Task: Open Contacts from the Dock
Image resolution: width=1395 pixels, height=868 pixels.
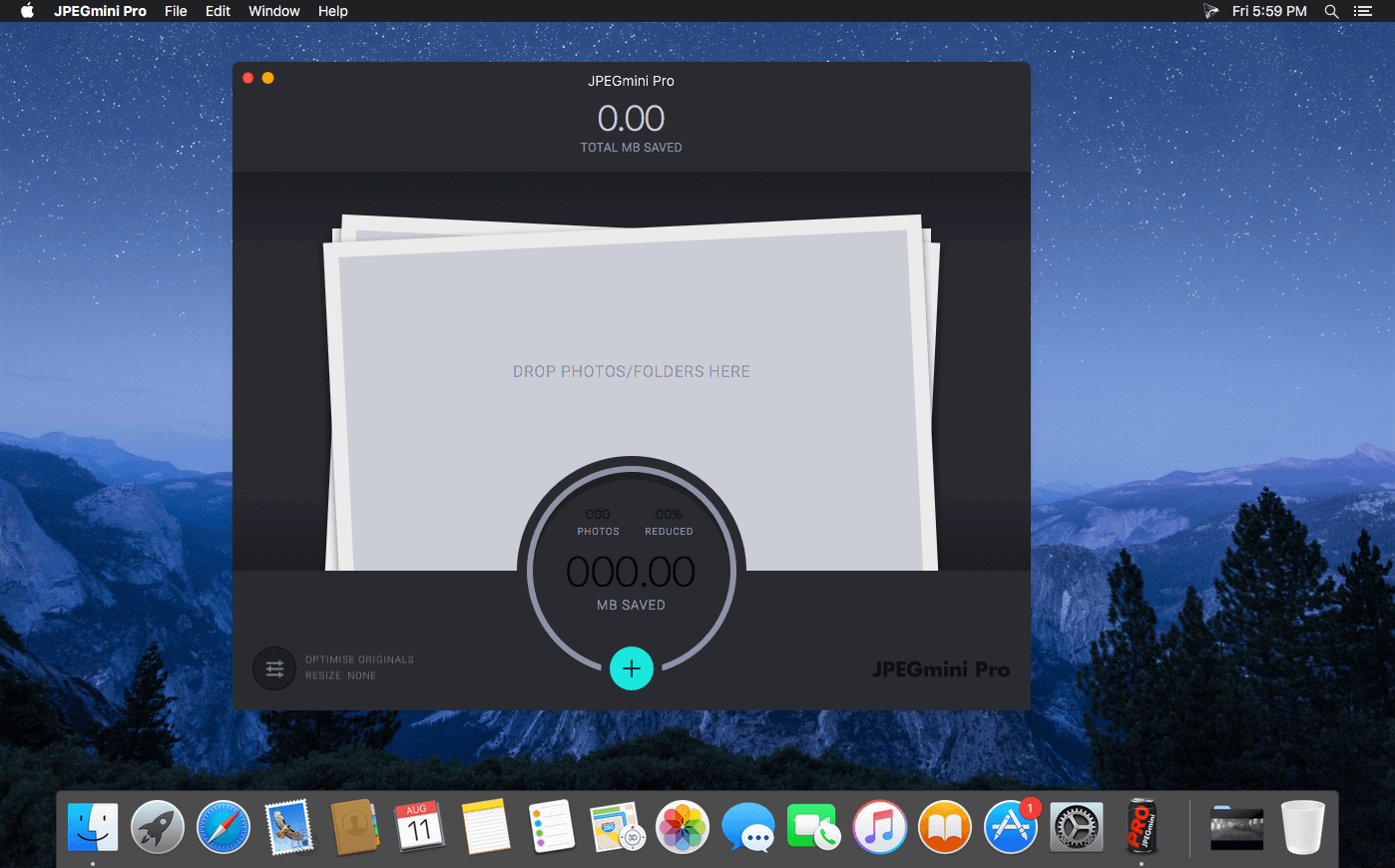Action: tap(354, 827)
